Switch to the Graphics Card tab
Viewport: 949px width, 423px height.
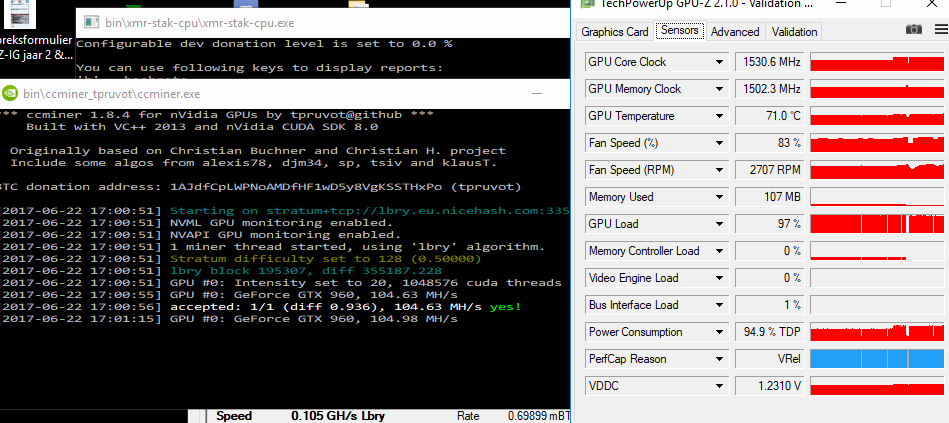click(x=614, y=32)
